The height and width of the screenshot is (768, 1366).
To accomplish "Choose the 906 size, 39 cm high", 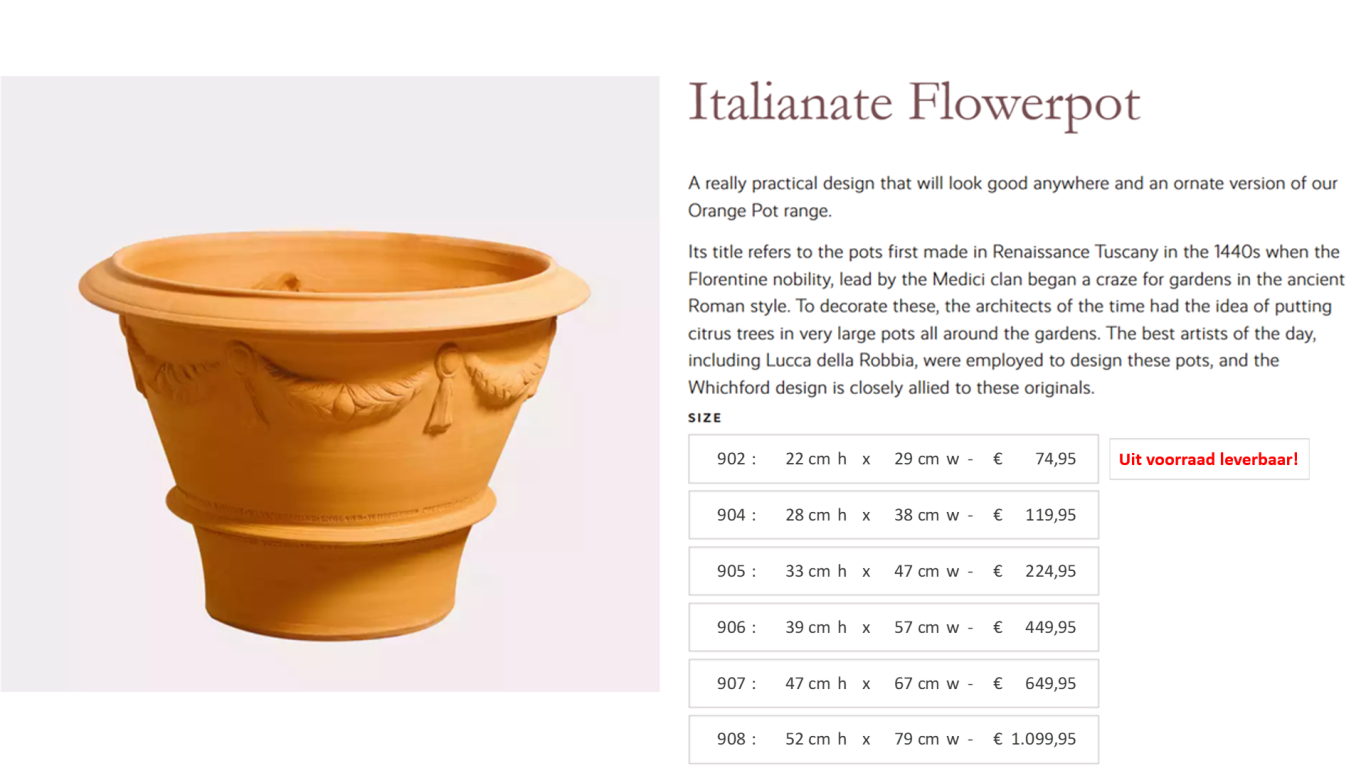I will 893,627.
